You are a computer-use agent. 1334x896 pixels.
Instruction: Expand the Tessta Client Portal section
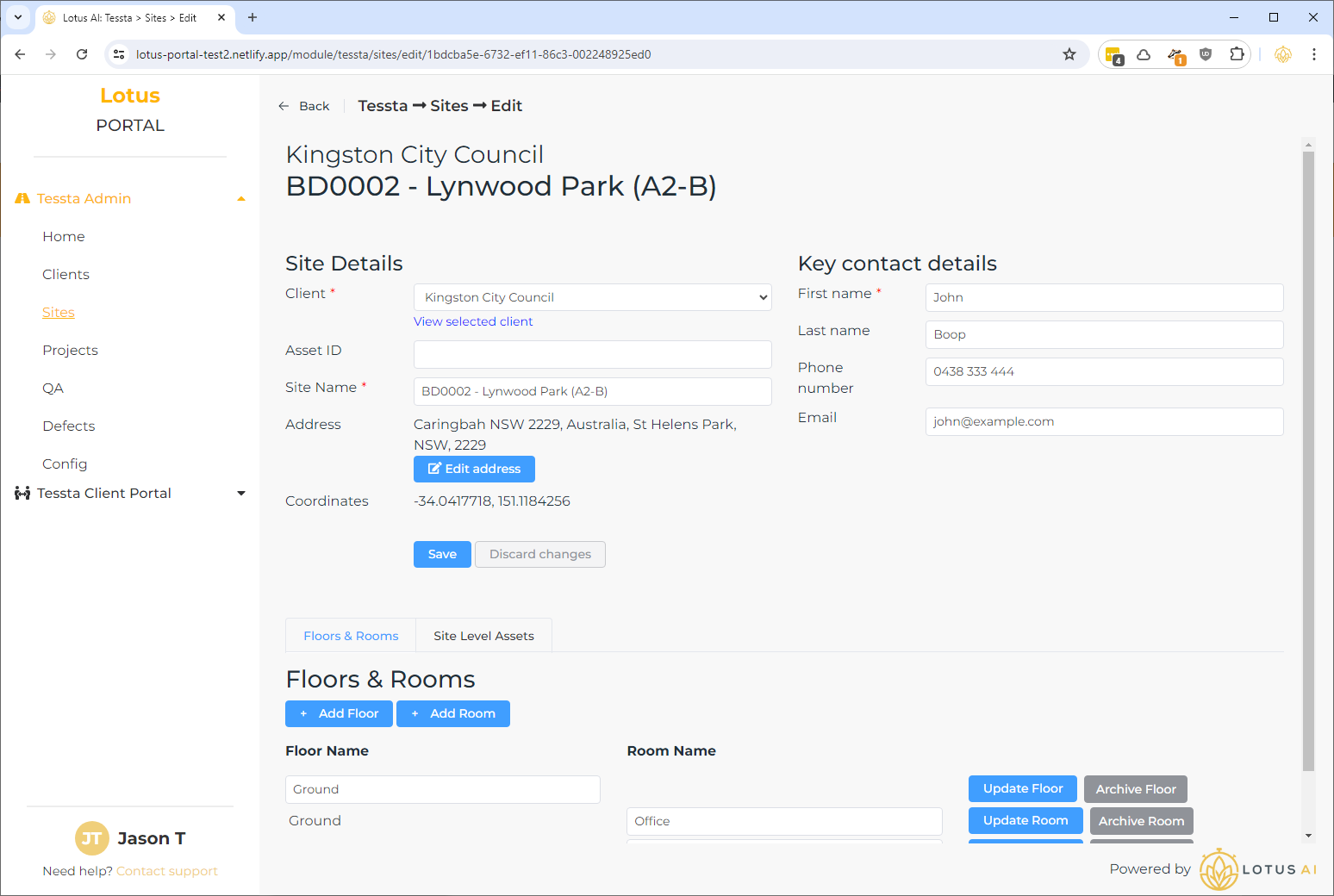(x=241, y=494)
